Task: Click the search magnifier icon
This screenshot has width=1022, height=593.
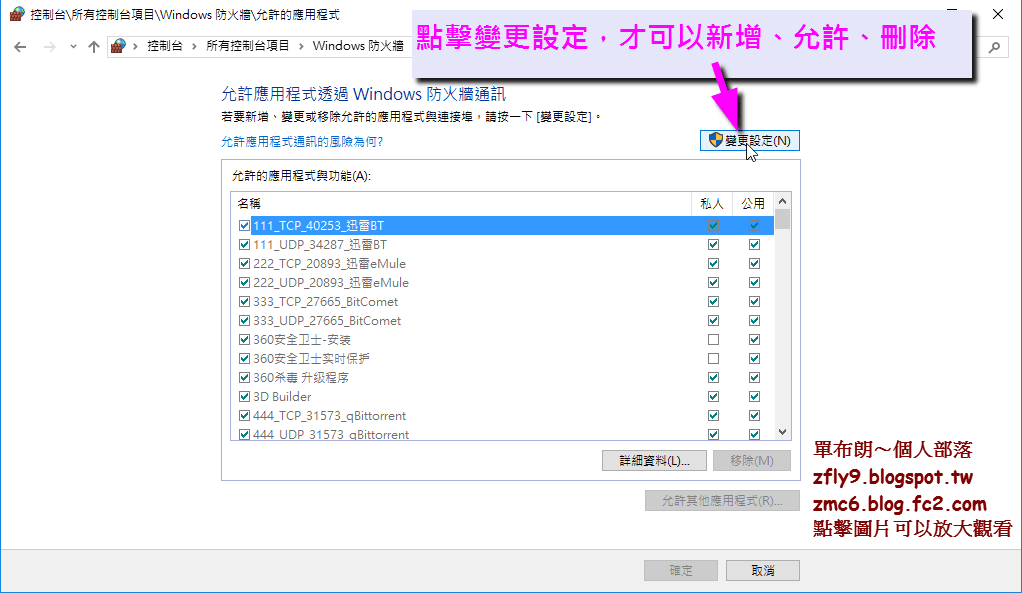Action: (x=995, y=47)
